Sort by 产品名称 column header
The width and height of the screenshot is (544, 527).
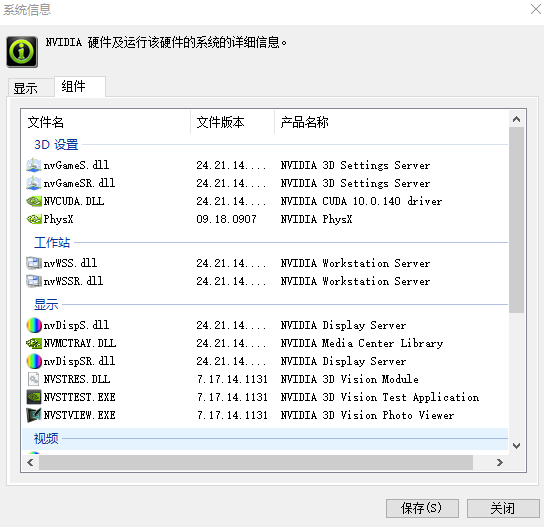[391, 122]
